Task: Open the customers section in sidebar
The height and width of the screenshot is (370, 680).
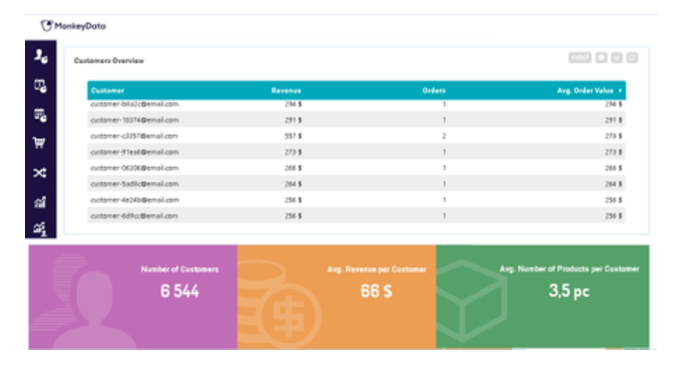Action: pyautogui.click(x=40, y=56)
